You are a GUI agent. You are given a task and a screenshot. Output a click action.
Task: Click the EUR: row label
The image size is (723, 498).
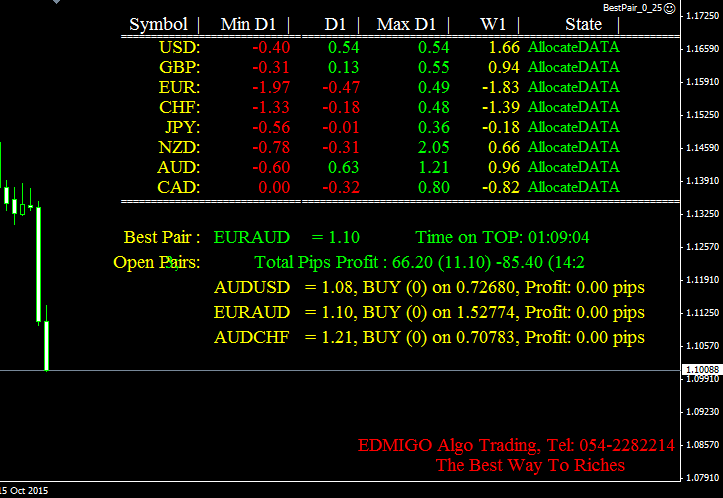click(179, 88)
